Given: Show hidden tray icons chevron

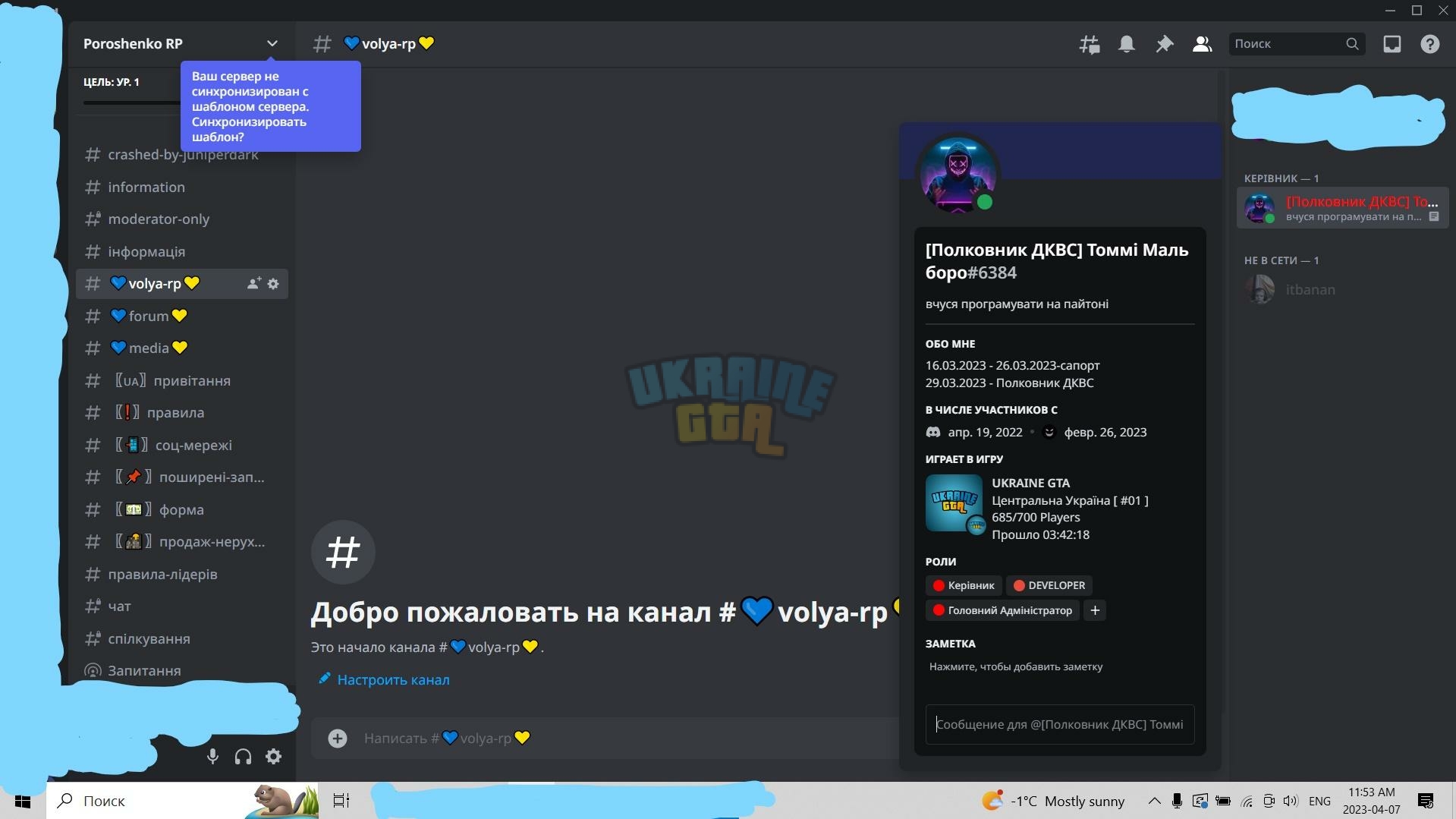Looking at the screenshot, I should [1154, 801].
